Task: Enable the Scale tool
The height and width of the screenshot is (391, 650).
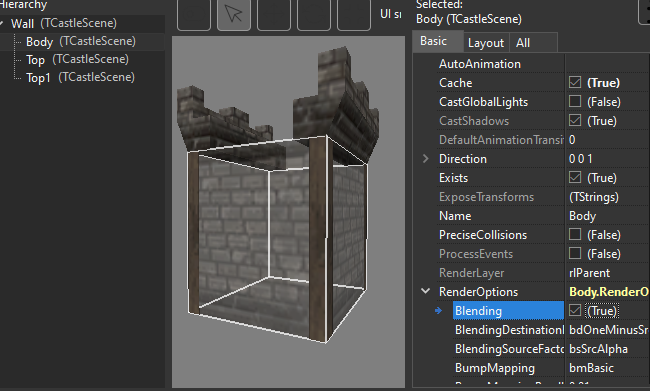Action: pyautogui.click(x=354, y=14)
